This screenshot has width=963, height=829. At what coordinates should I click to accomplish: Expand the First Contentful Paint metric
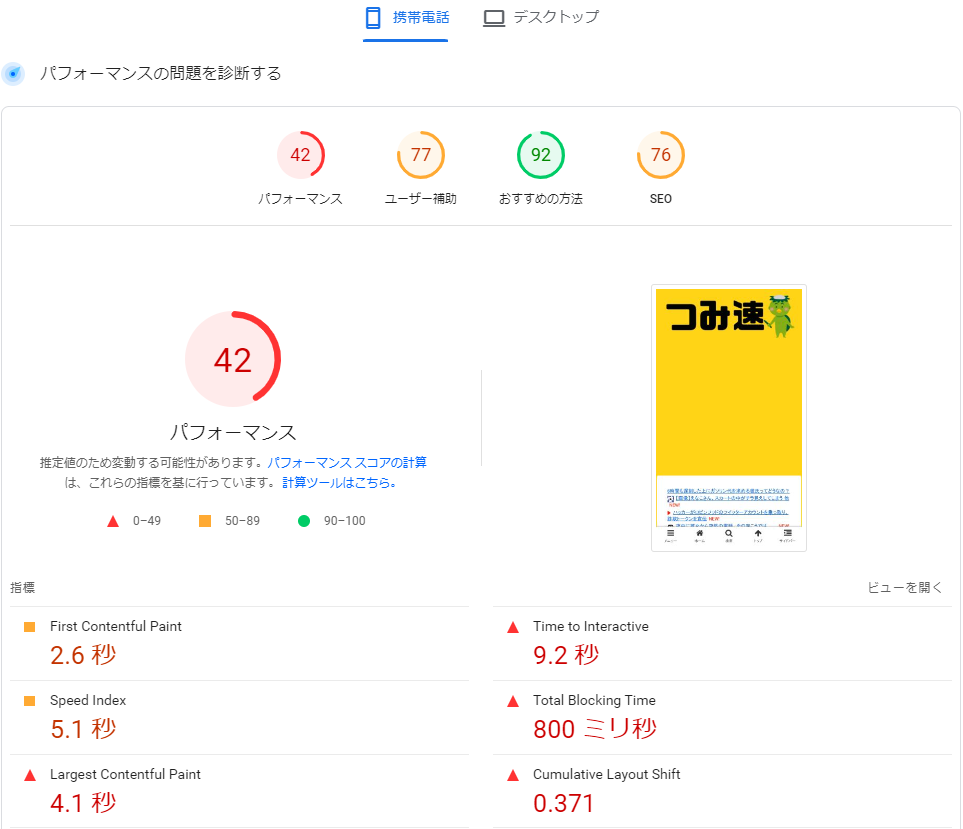coord(240,644)
